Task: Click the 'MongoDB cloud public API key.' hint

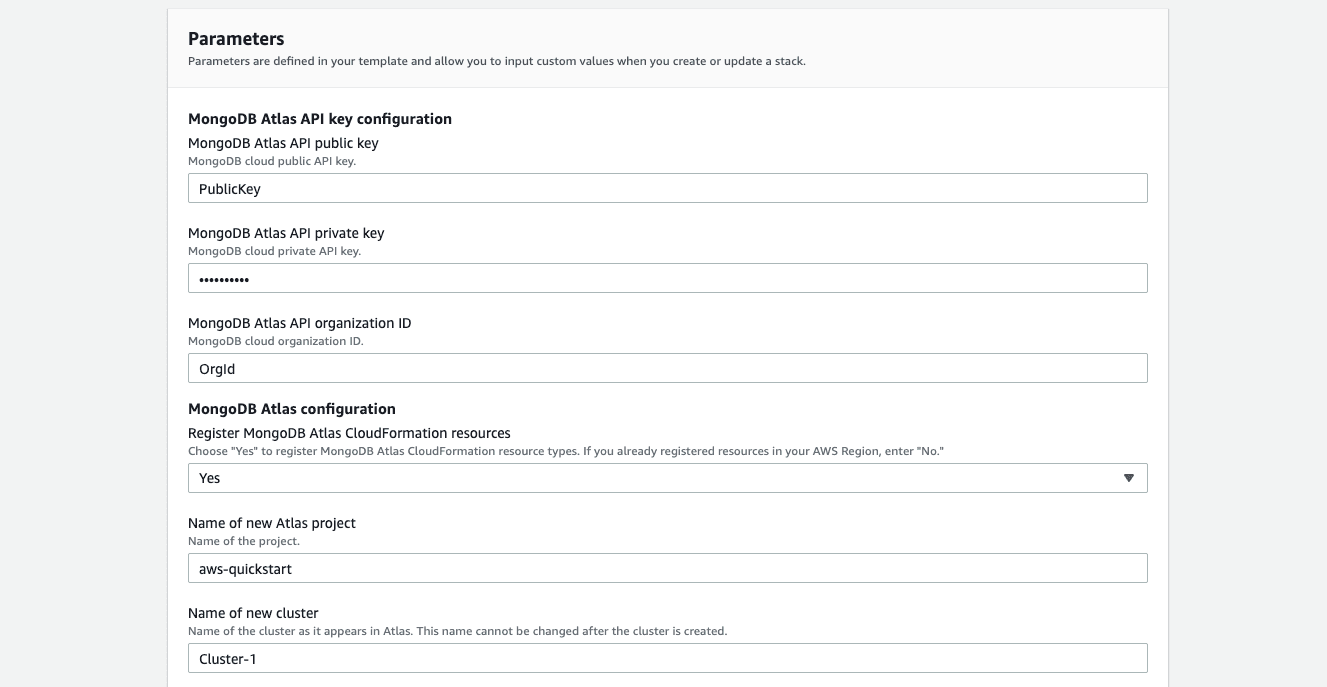Action: (x=271, y=161)
